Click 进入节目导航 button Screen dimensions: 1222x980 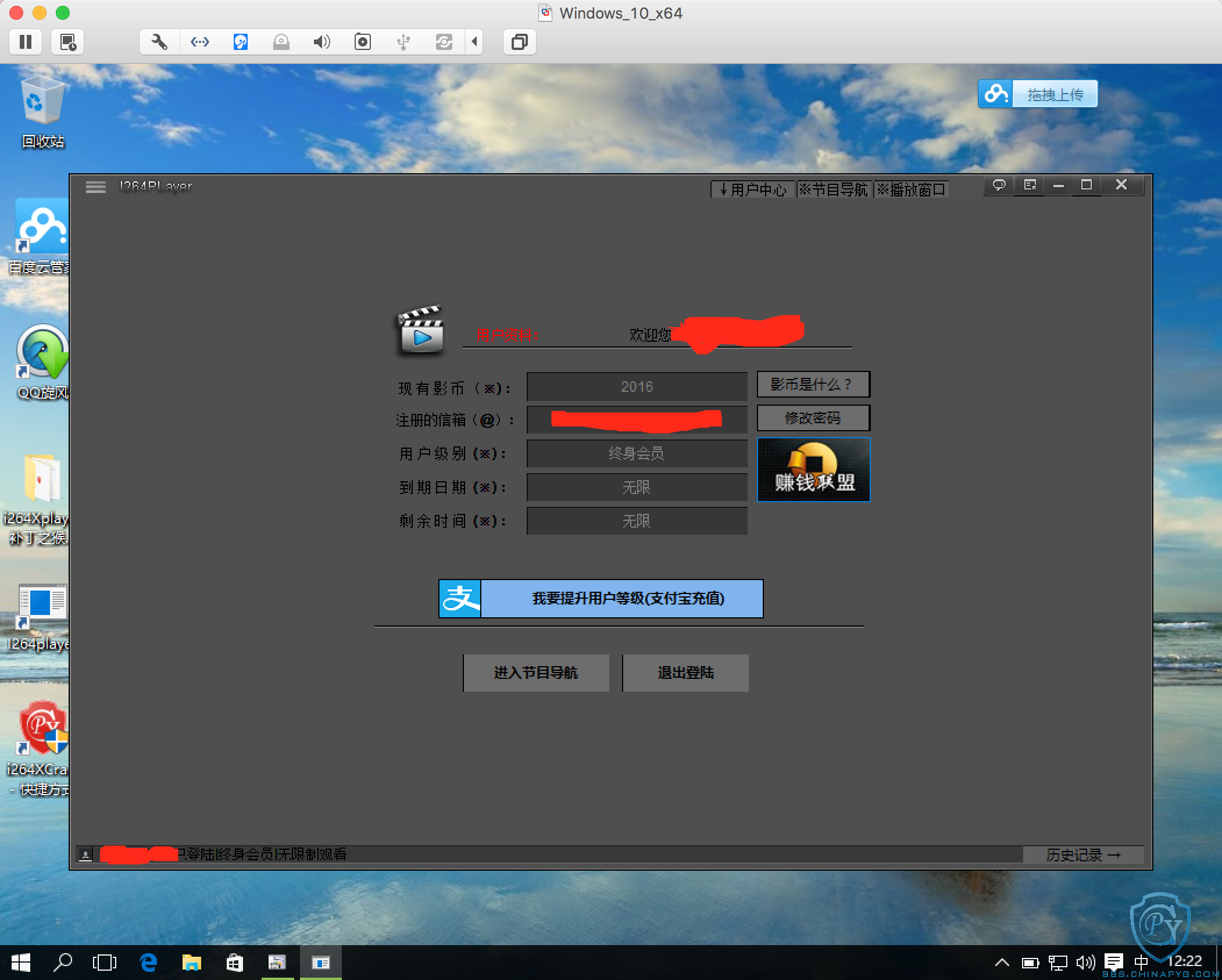point(536,673)
